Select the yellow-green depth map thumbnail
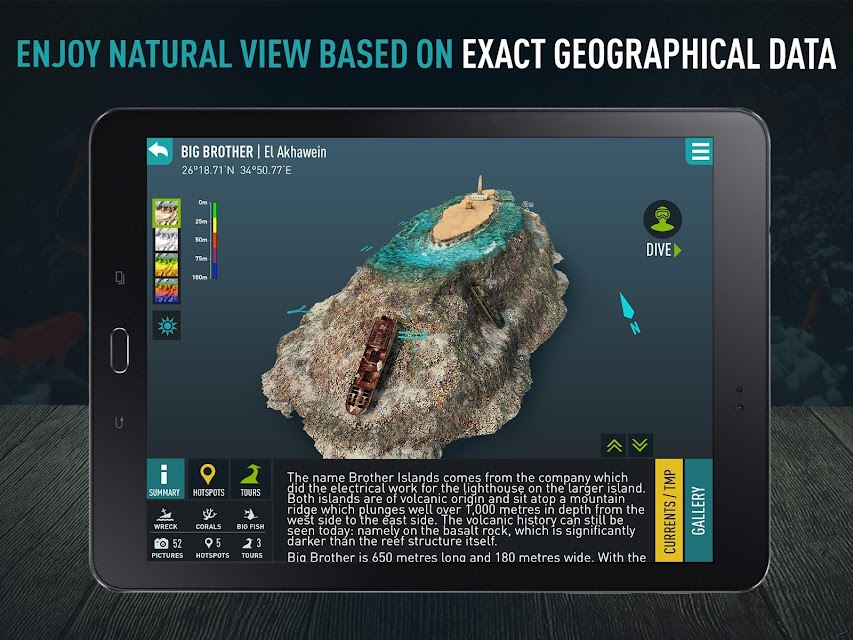 [x=166, y=265]
